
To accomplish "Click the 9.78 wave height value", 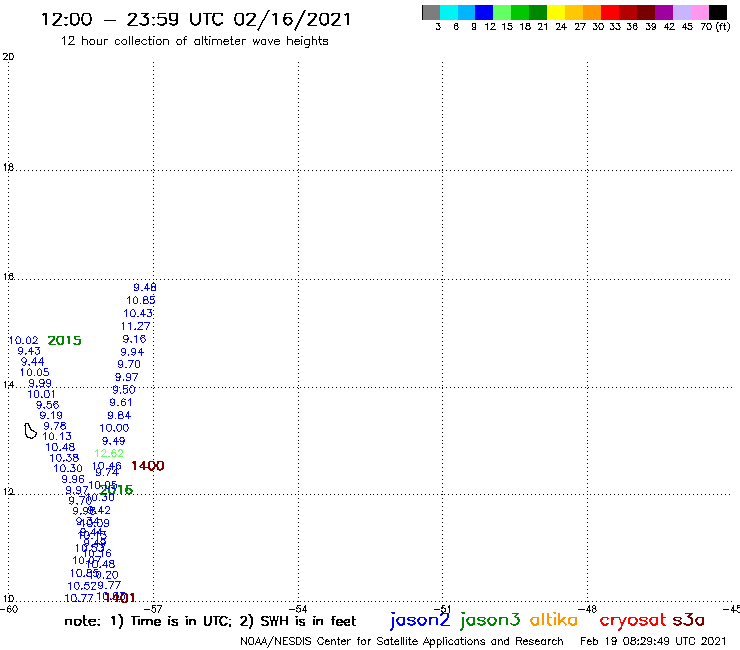I will 55,426.
